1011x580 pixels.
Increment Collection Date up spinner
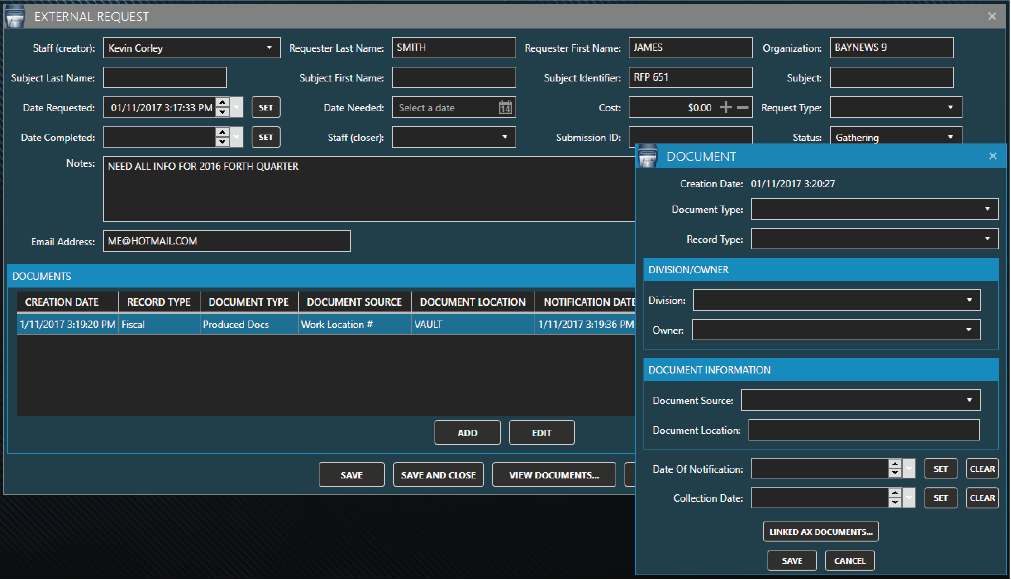pyautogui.click(x=895, y=493)
